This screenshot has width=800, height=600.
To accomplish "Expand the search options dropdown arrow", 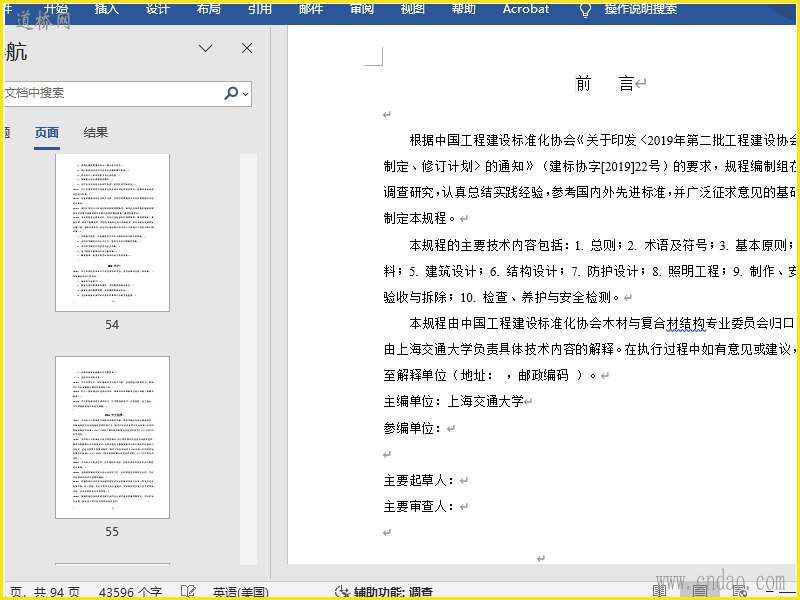I will [245, 94].
